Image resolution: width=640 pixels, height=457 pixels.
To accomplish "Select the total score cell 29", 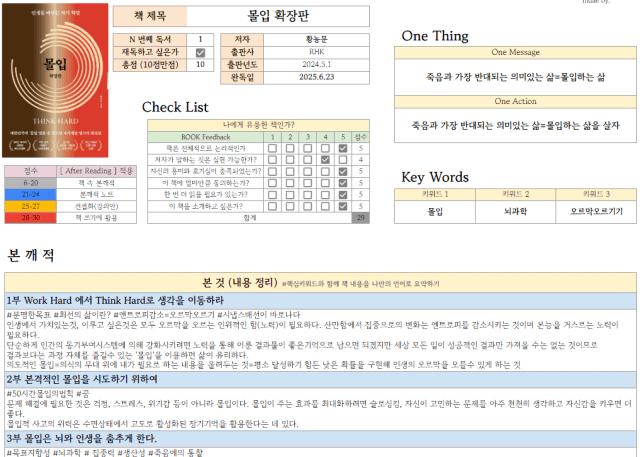I will click(x=360, y=217).
